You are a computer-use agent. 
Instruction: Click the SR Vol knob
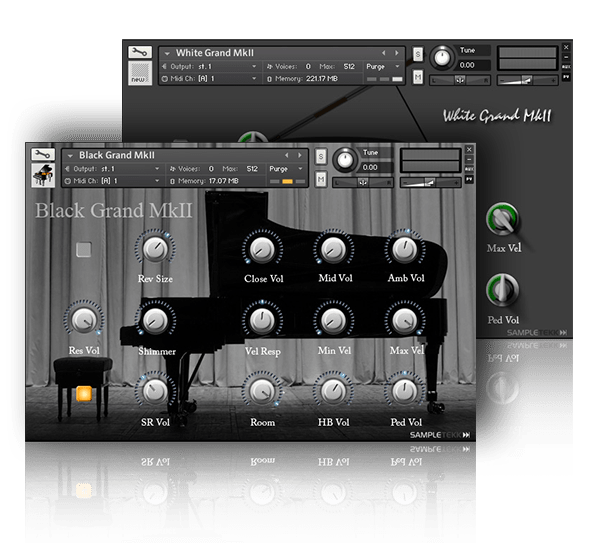(x=155, y=391)
